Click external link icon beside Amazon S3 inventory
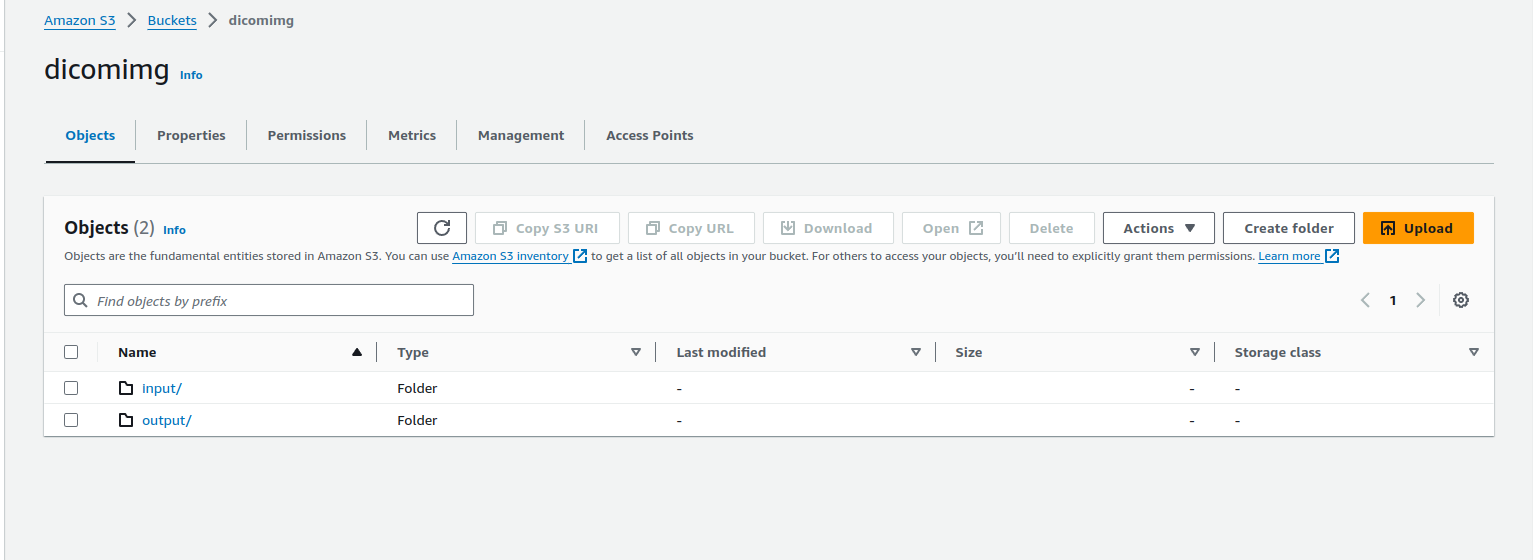The image size is (1533, 560). pos(580,256)
